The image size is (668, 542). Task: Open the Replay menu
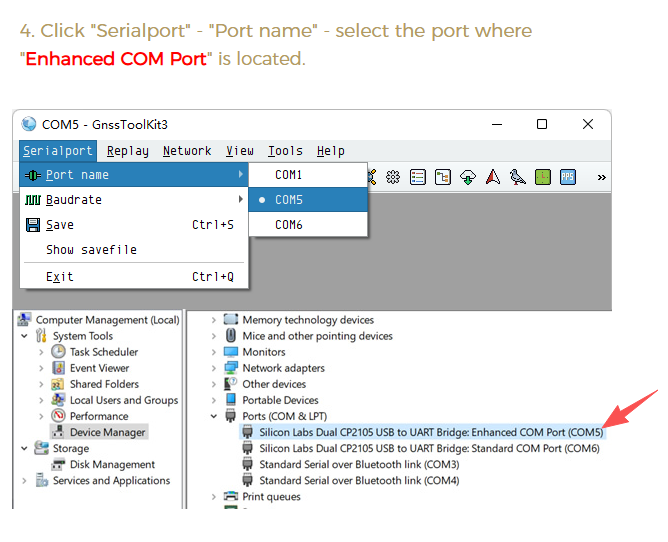(127, 151)
